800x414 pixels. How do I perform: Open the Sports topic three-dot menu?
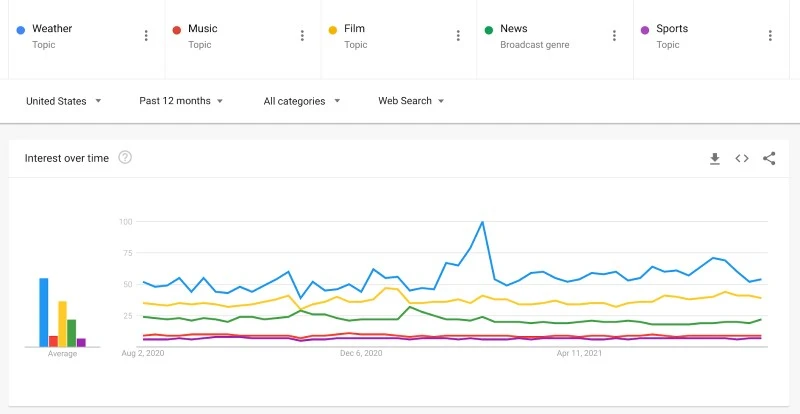(770, 36)
